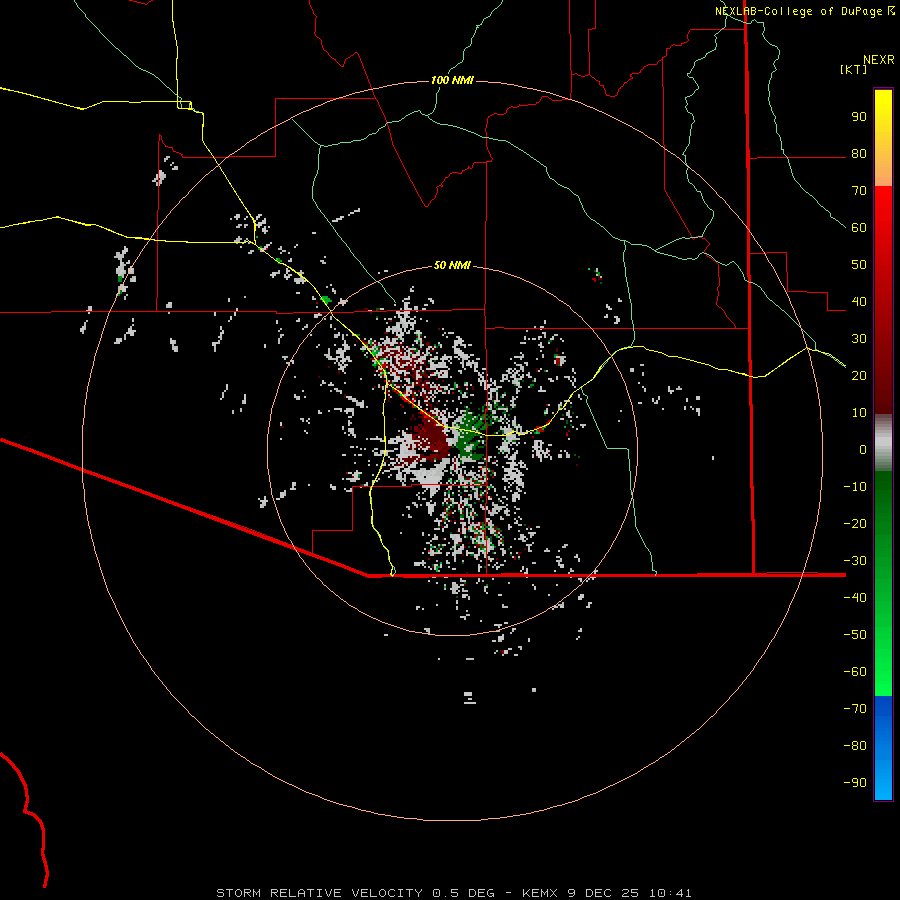Click the -80 value on the scale
Image resolution: width=900 pixels, height=900 pixels.
click(x=855, y=746)
